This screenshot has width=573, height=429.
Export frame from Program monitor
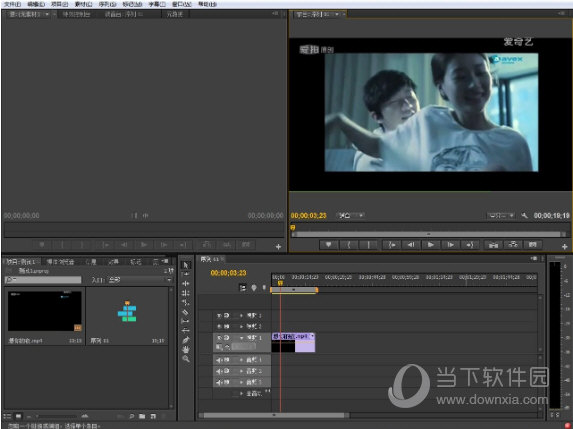click(532, 245)
